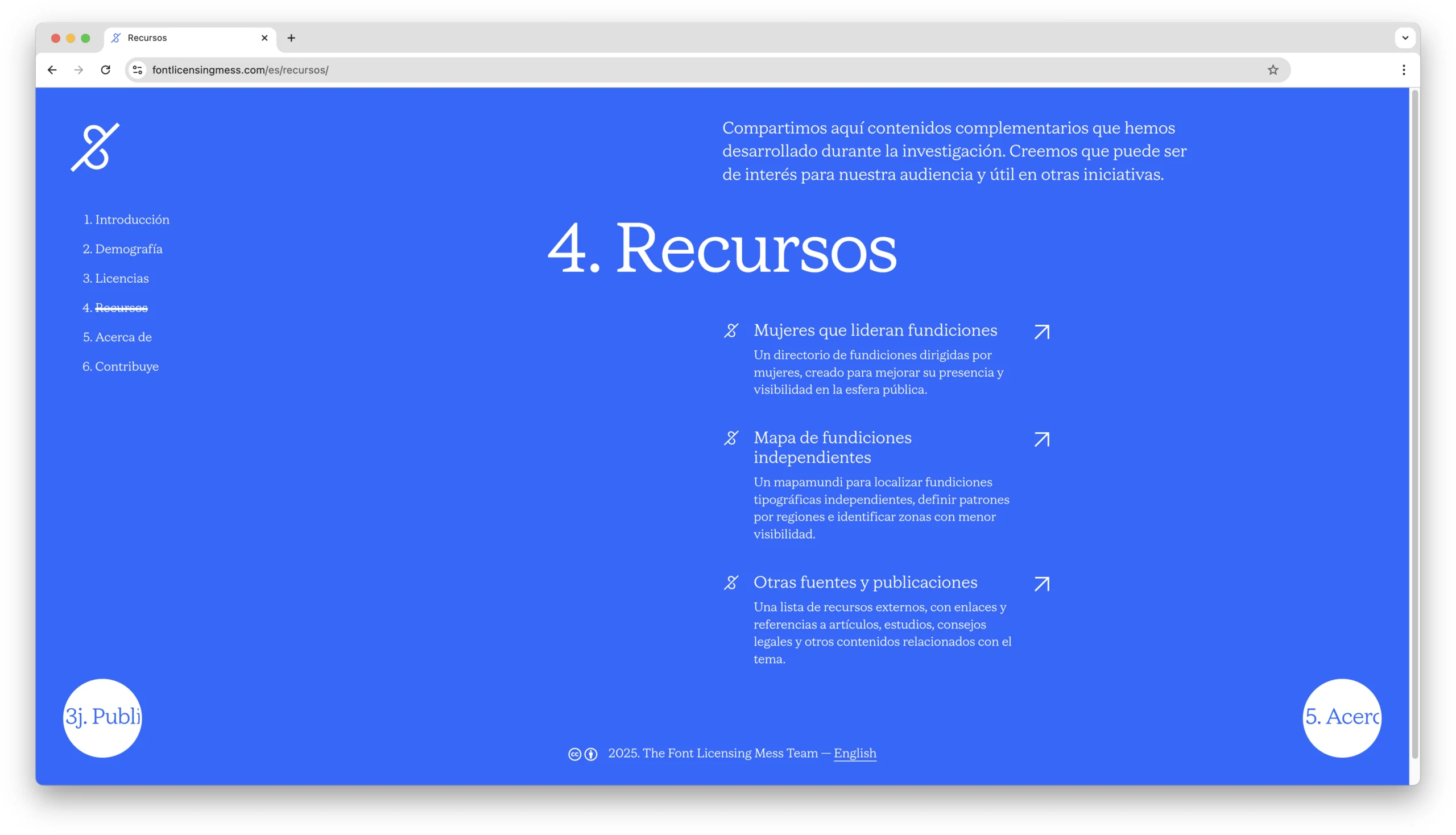Click the Creative Commons license icon in the footer
Viewport: 1456px width, 835px height.
pyautogui.click(x=574, y=754)
